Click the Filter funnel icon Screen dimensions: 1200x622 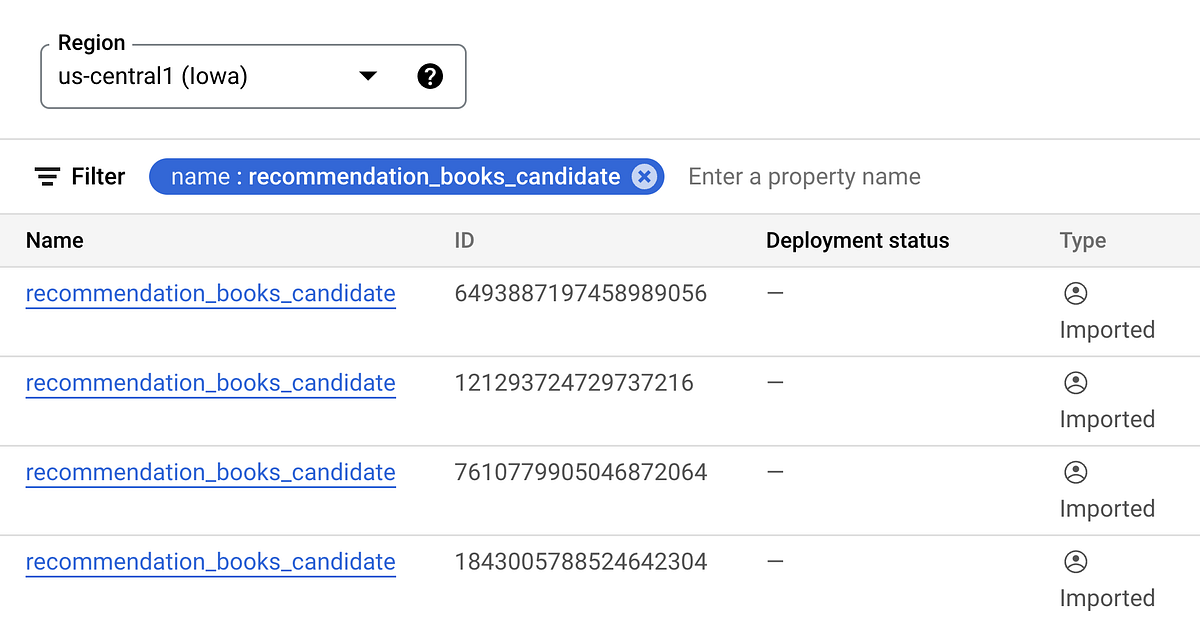click(x=46, y=176)
